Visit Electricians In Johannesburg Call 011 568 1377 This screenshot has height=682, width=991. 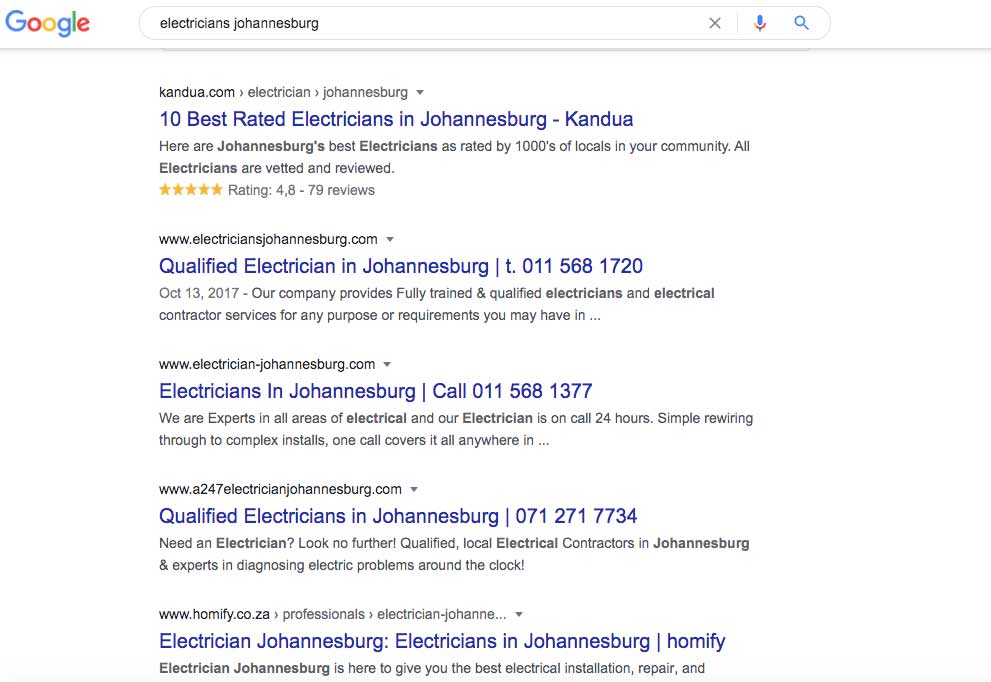pos(375,391)
